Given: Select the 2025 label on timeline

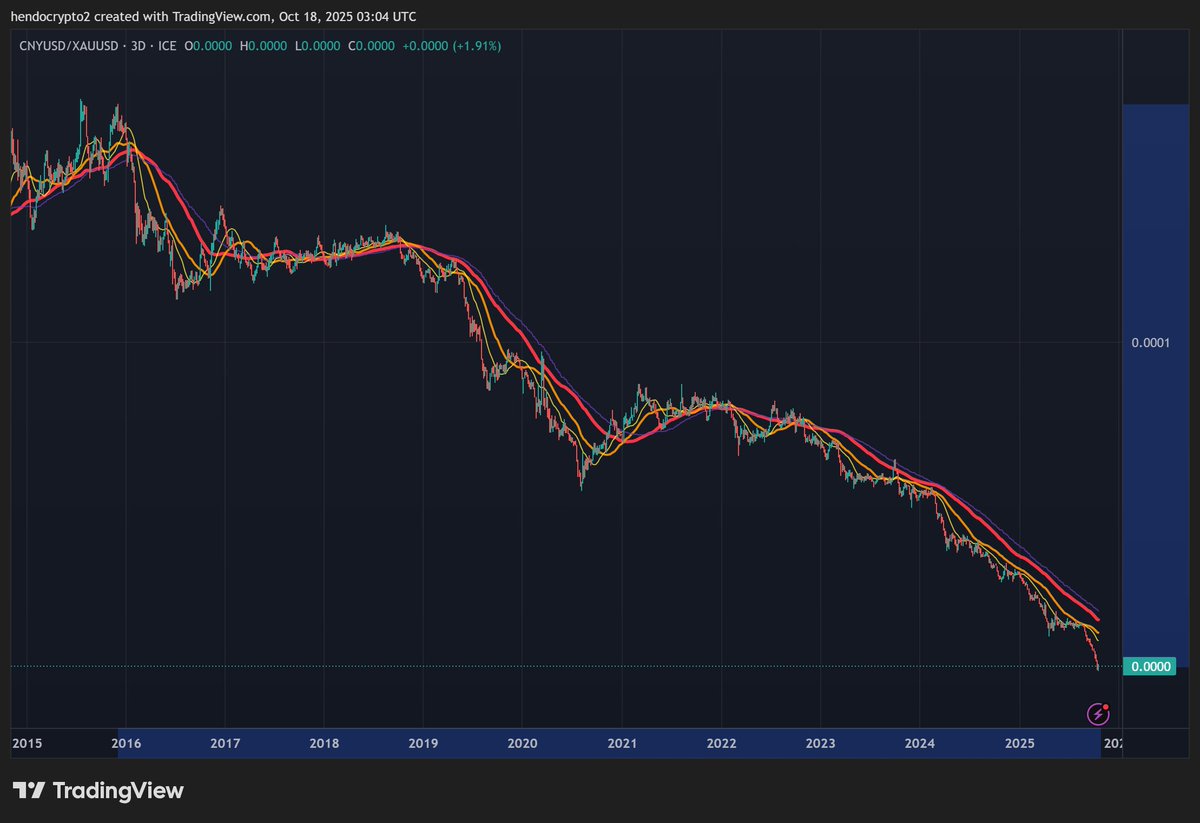Looking at the screenshot, I should [x=1021, y=743].
